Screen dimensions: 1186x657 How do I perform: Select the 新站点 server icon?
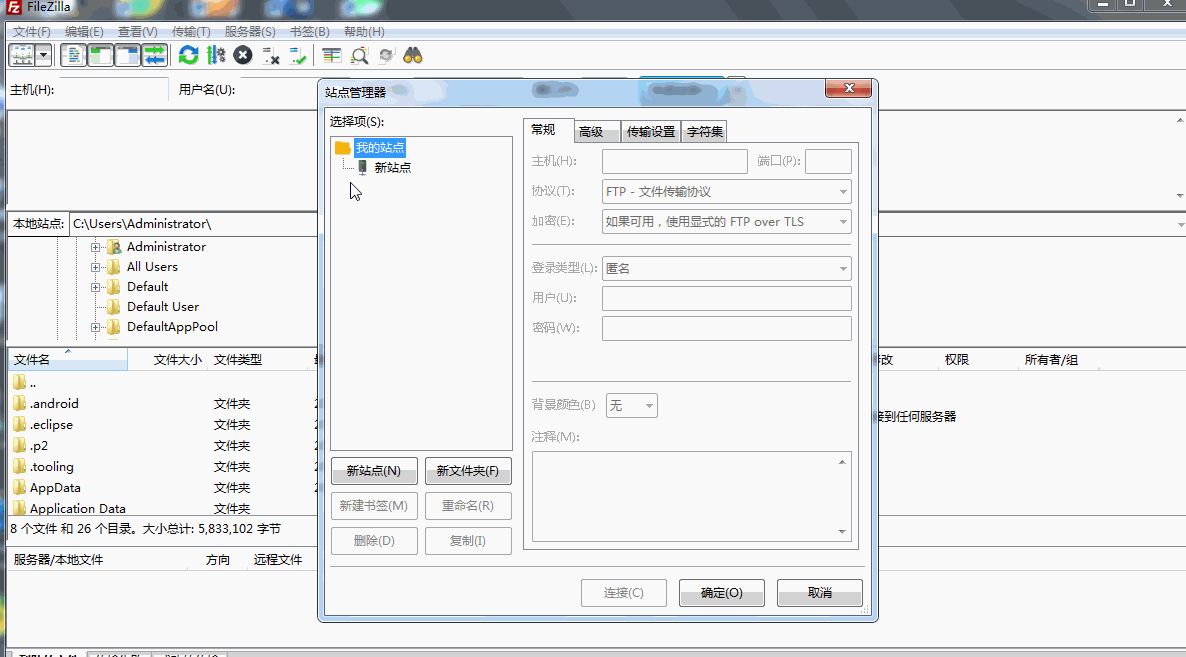362,167
